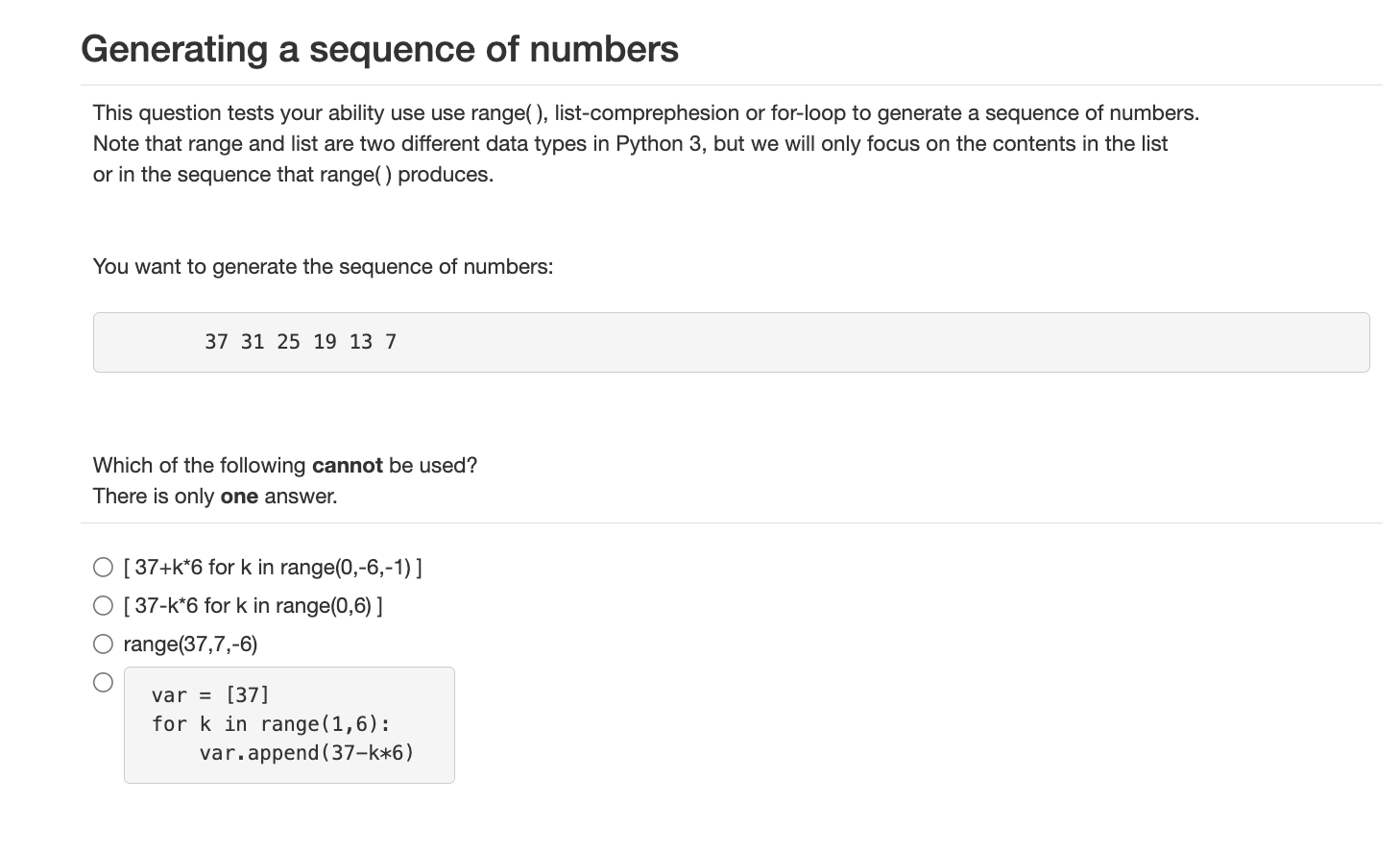Image resolution: width=1400 pixels, height=851 pixels.
Task: Click the heading 'Generating a sequence of numbers'
Action: point(380,49)
